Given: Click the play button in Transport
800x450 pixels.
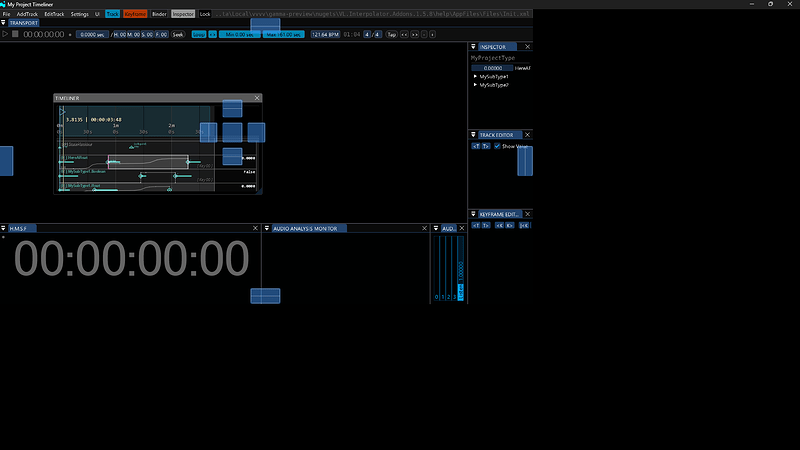Looking at the screenshot, I should coord(5,34).
